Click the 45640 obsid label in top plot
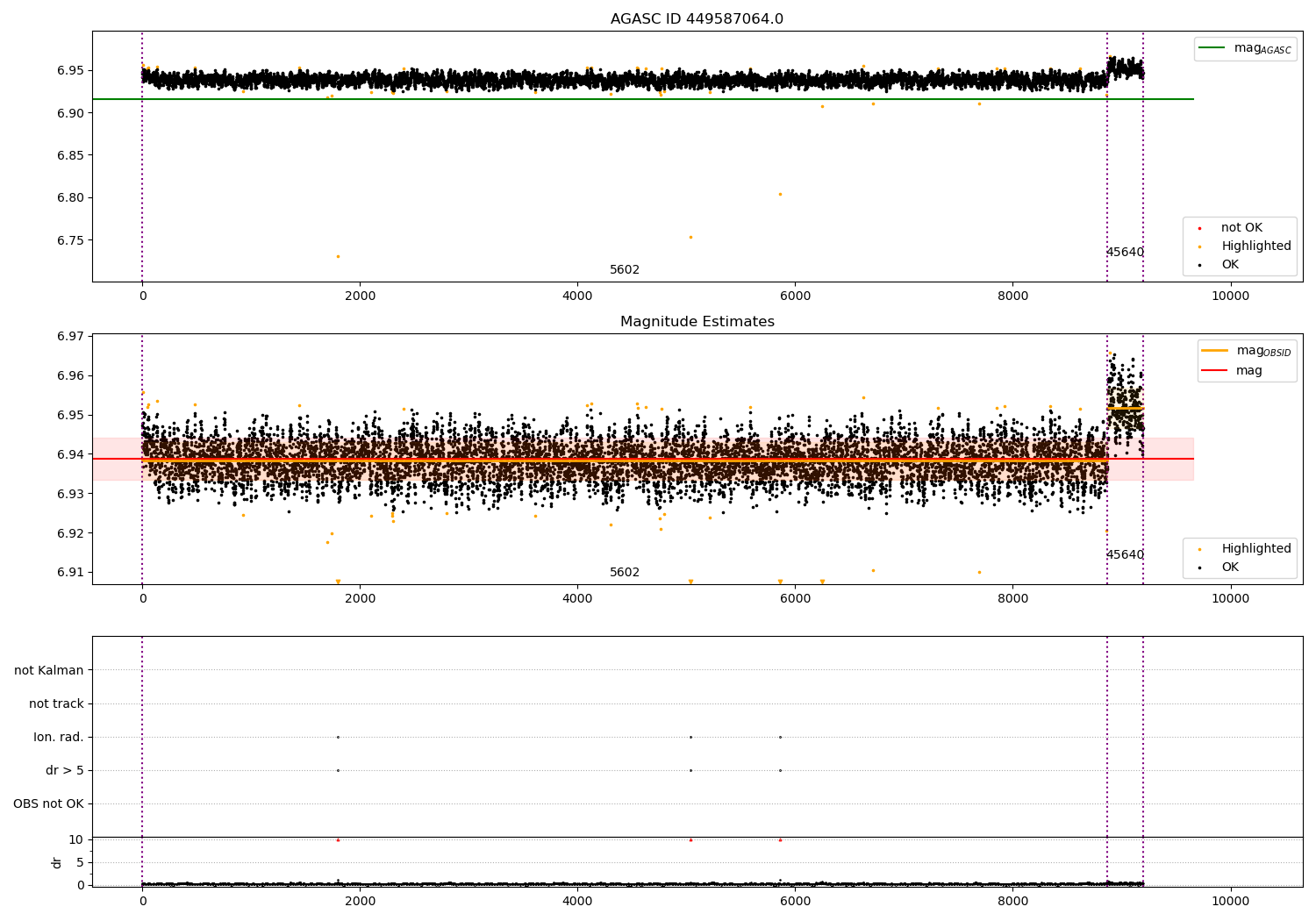The image size is (1316, 921). pos(1125,253)
